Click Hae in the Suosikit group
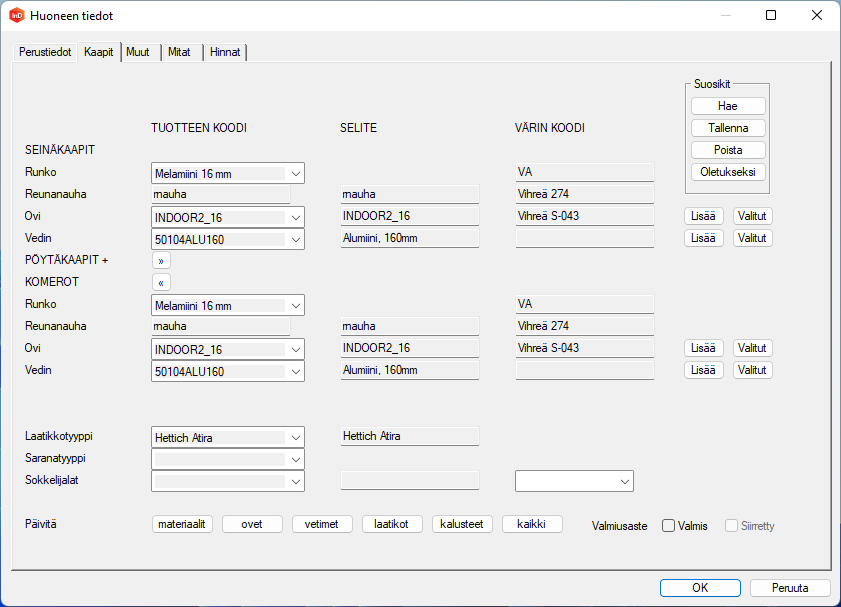Viewport: 841px width, 607px height. pos(728,106)
